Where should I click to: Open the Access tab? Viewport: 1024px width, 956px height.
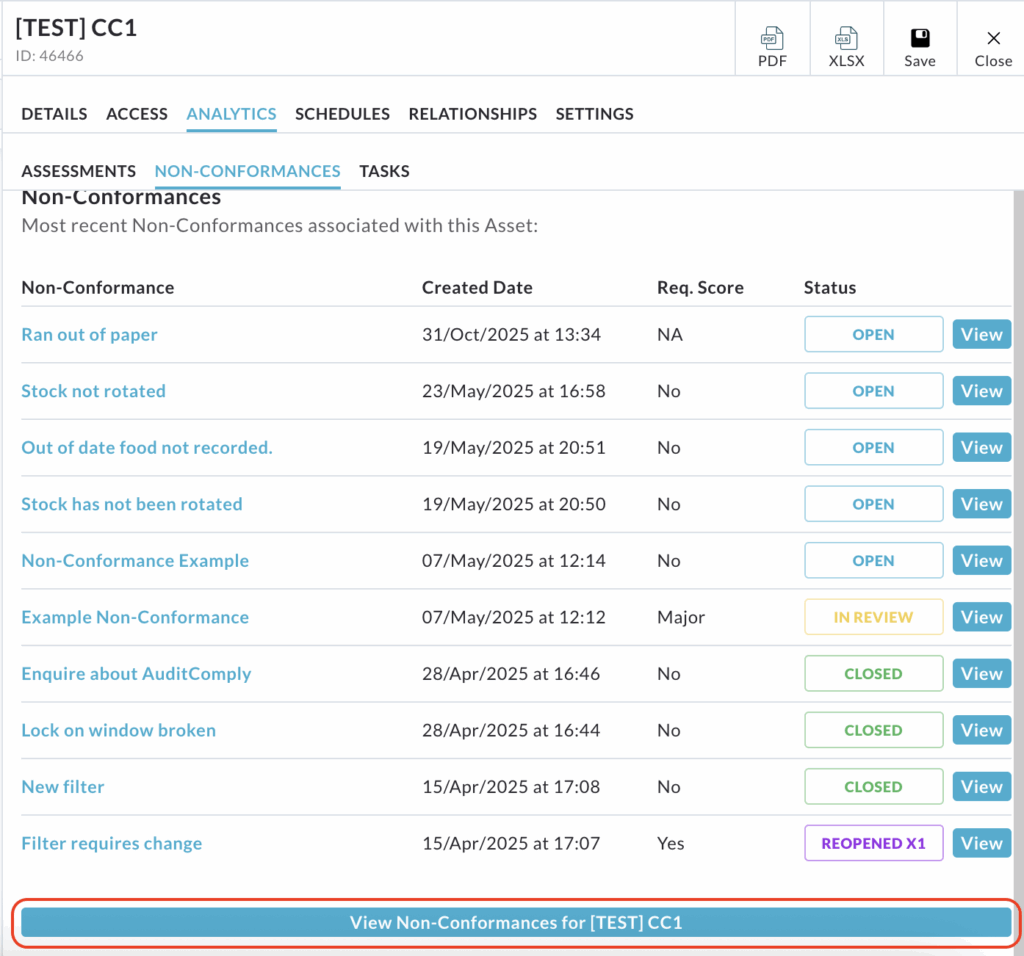coord(137,114)
